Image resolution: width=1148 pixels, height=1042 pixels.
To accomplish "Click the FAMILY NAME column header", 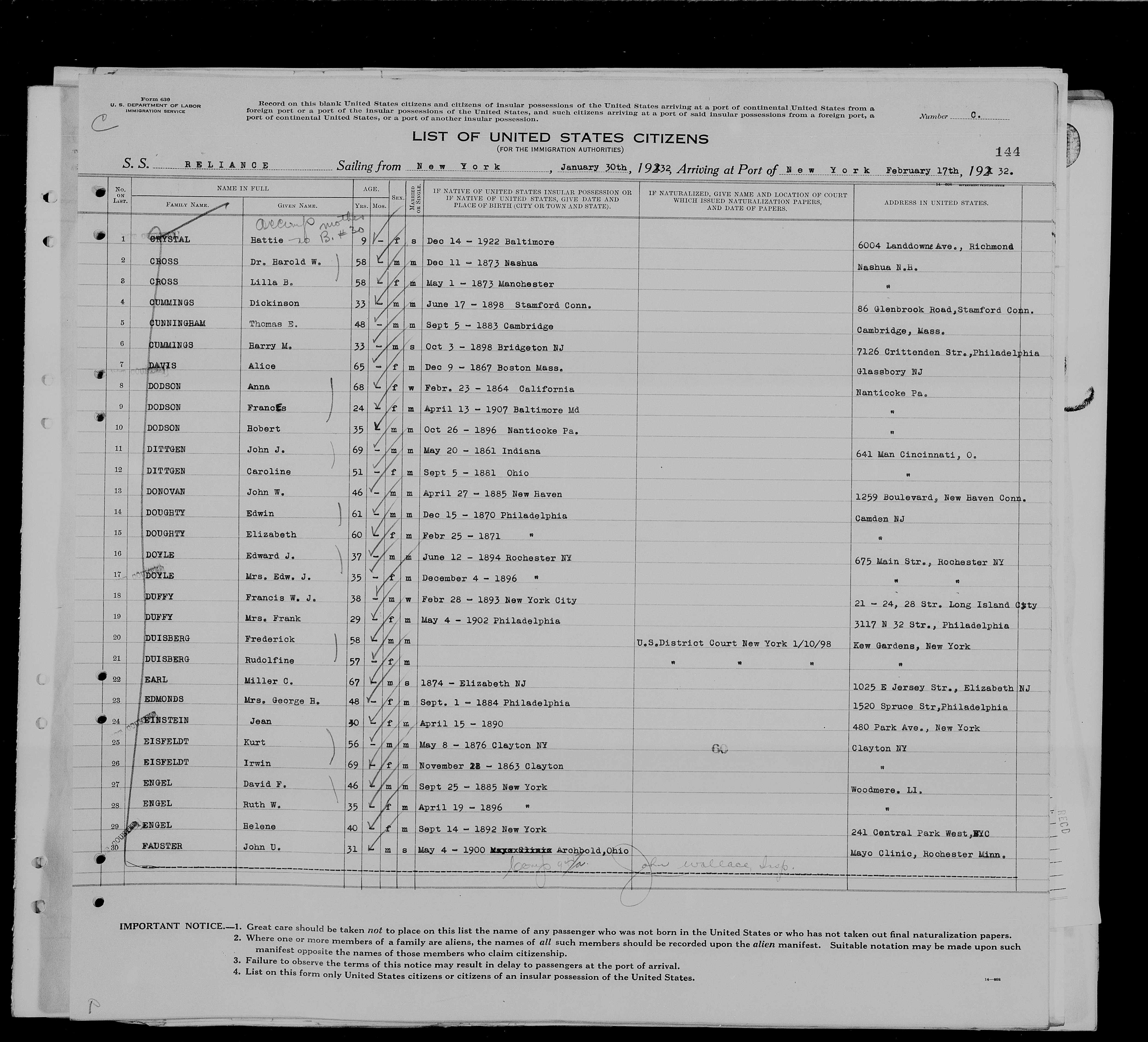I will 187,205.
